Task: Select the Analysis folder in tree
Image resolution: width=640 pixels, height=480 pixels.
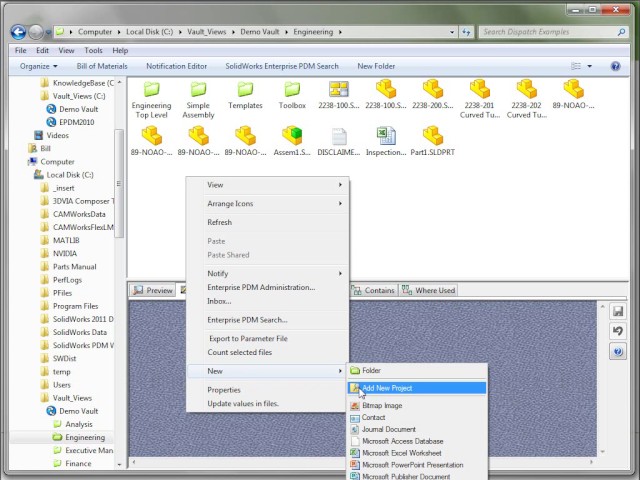Action: point(73,424)
